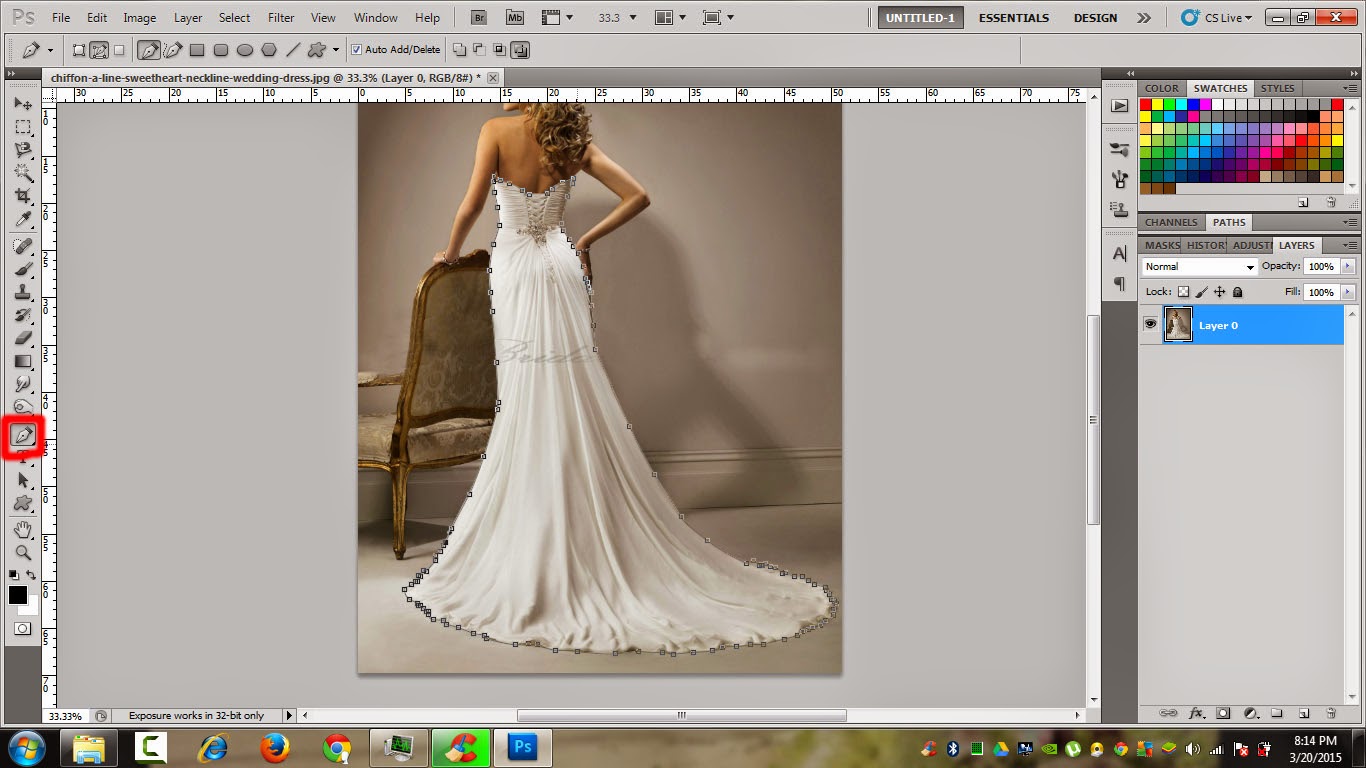Select Exclude overlapping path areas option
1366x768 pixels.
[521, 49]
